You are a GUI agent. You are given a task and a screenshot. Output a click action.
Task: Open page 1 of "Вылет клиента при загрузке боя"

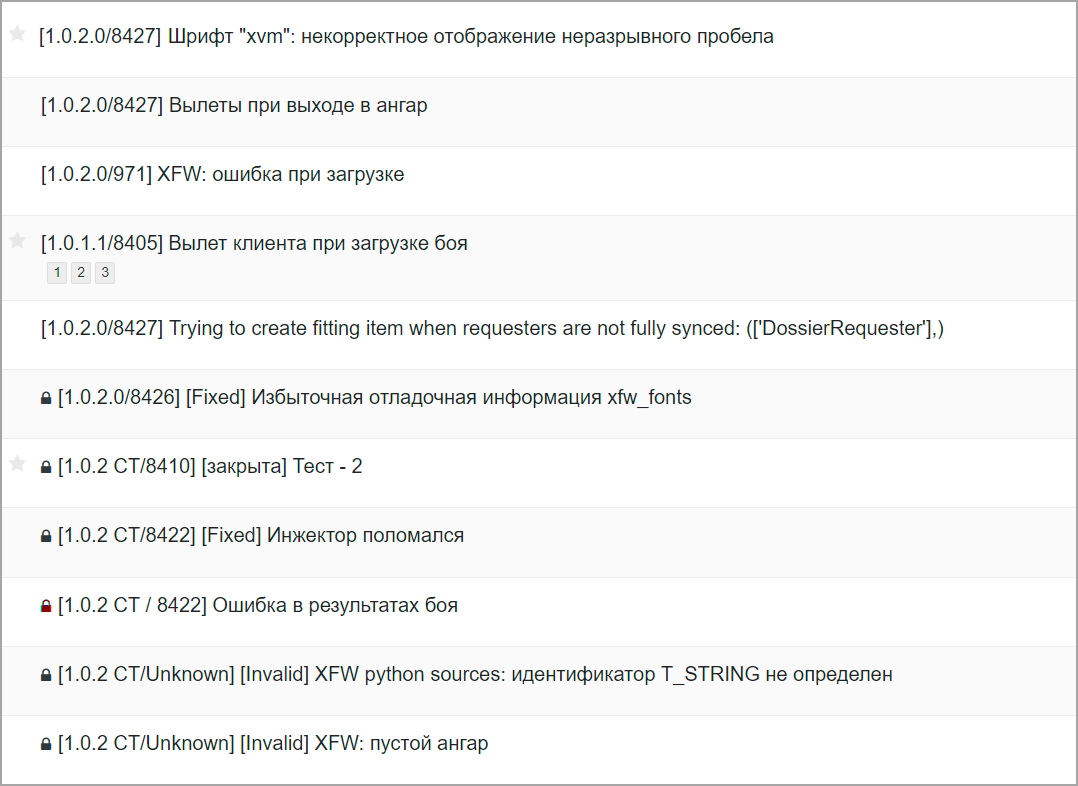(57, 272)
